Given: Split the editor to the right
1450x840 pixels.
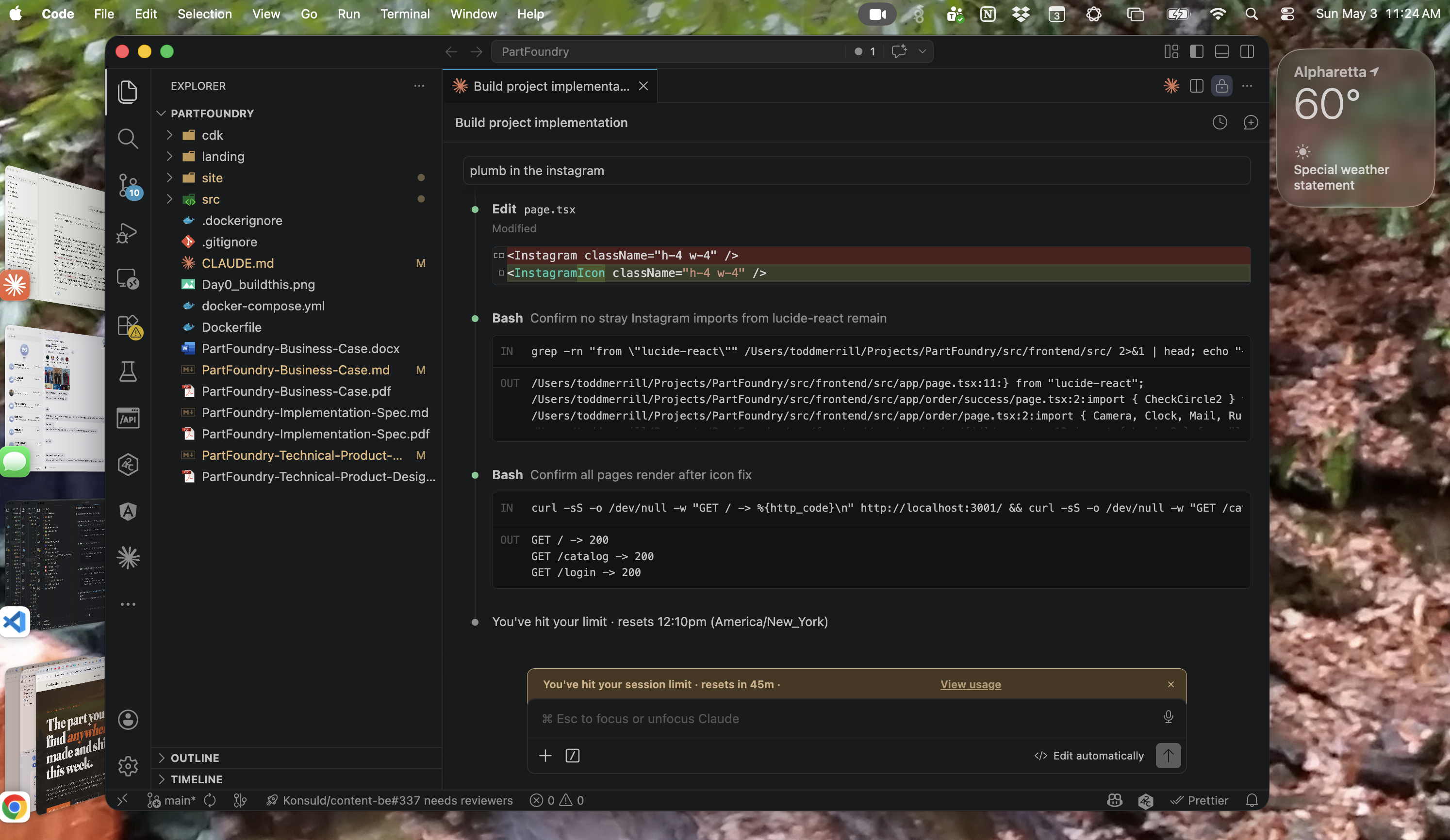Looking at the screenshot, I should point(1196,86).
